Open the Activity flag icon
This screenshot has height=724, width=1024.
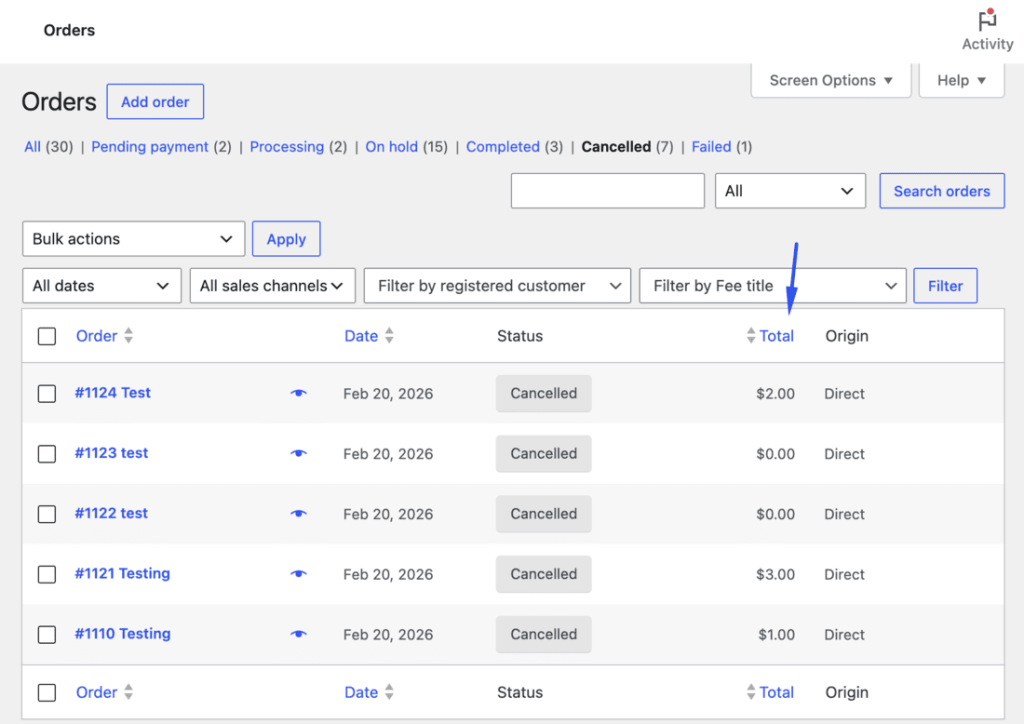987,21
